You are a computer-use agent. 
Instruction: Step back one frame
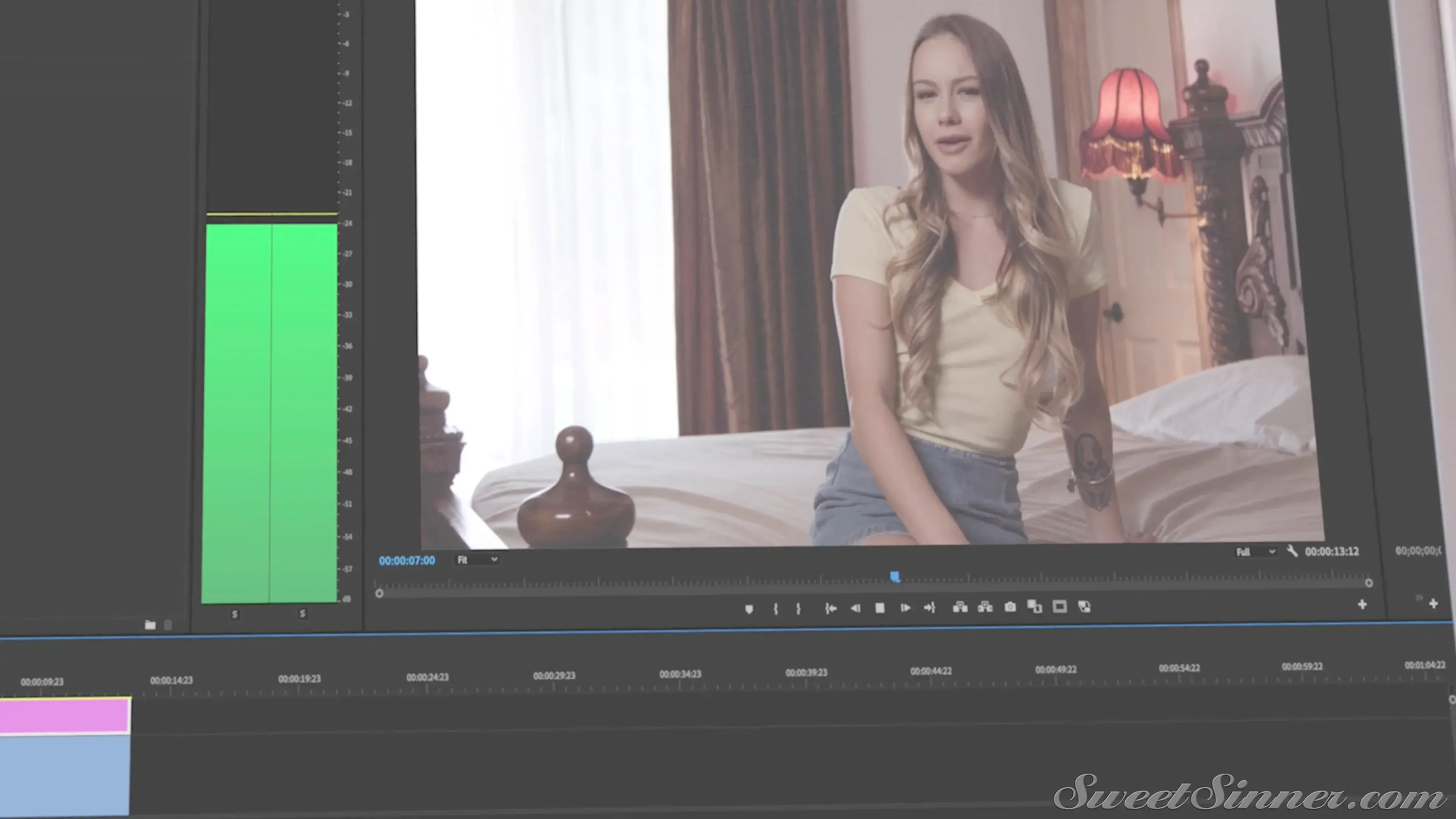855,608
